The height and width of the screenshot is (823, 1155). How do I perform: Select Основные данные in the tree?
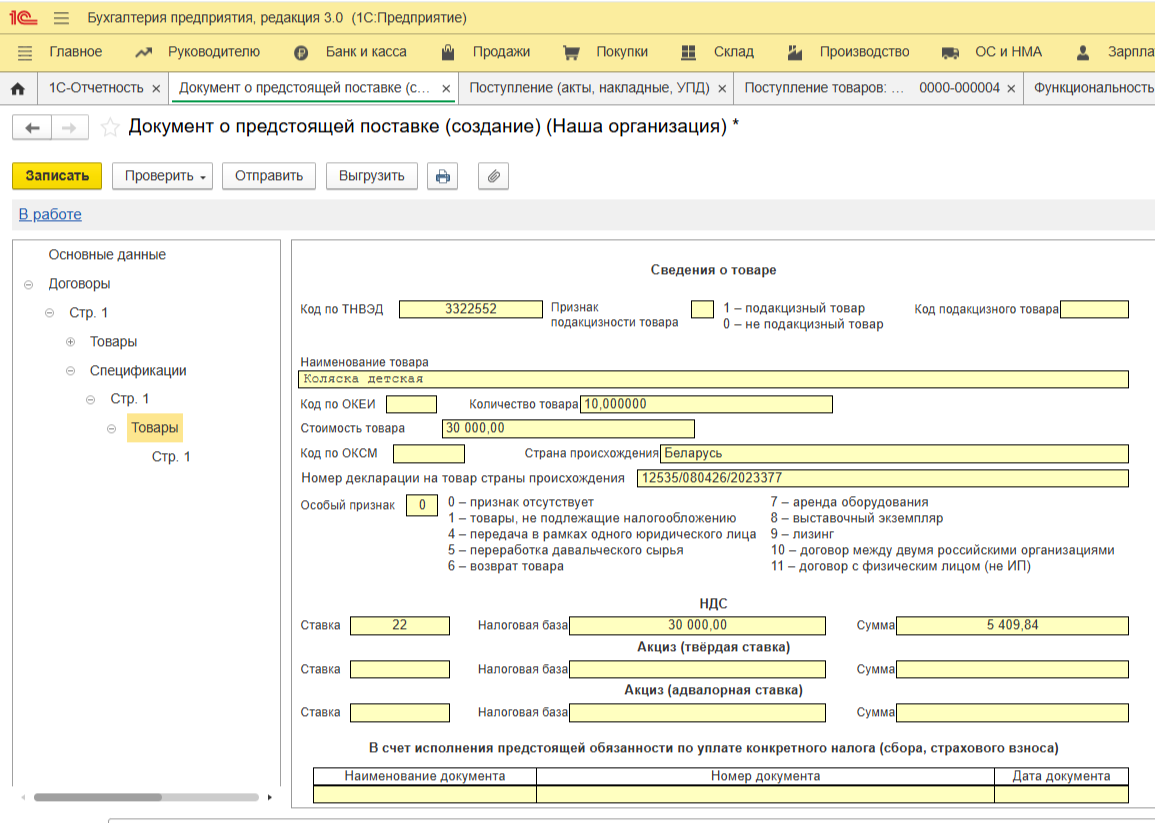[107, 254]
